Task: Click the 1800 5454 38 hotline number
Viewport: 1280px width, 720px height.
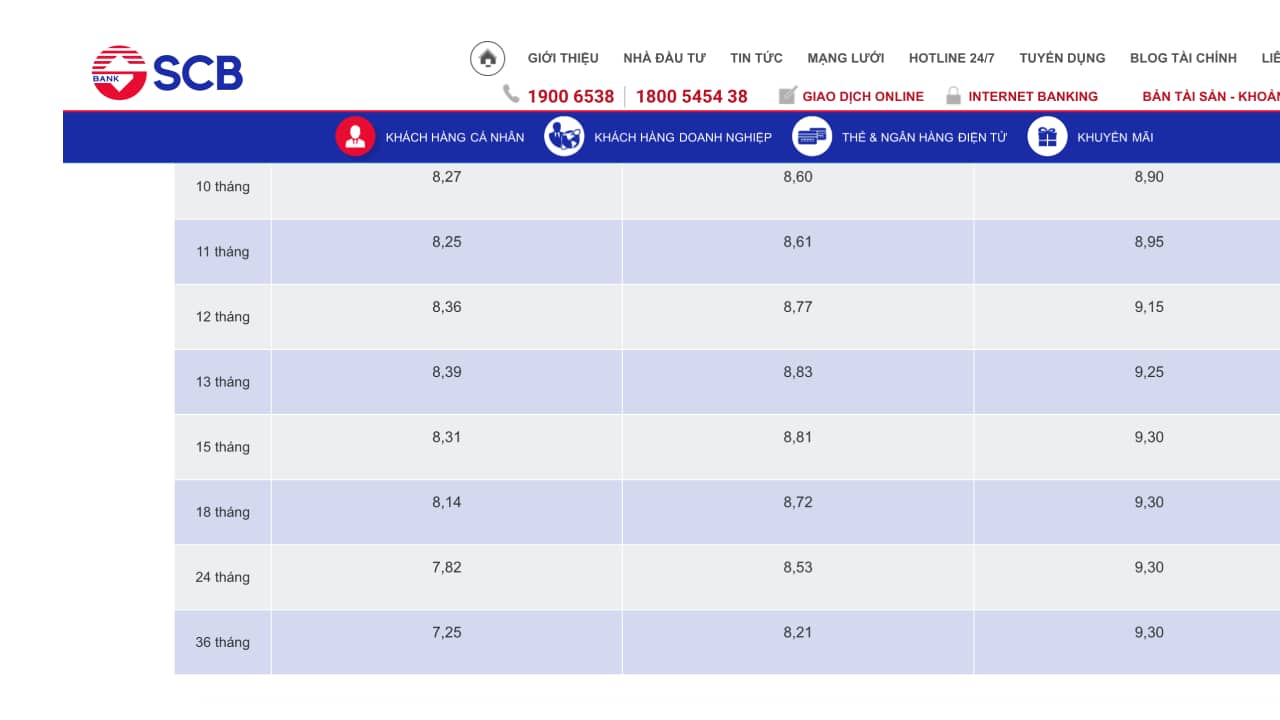Action: tap(691, 97)
